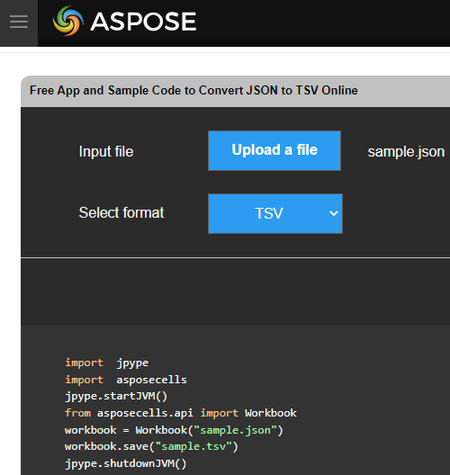Open the hamburger menu icon

pos(19,22)
